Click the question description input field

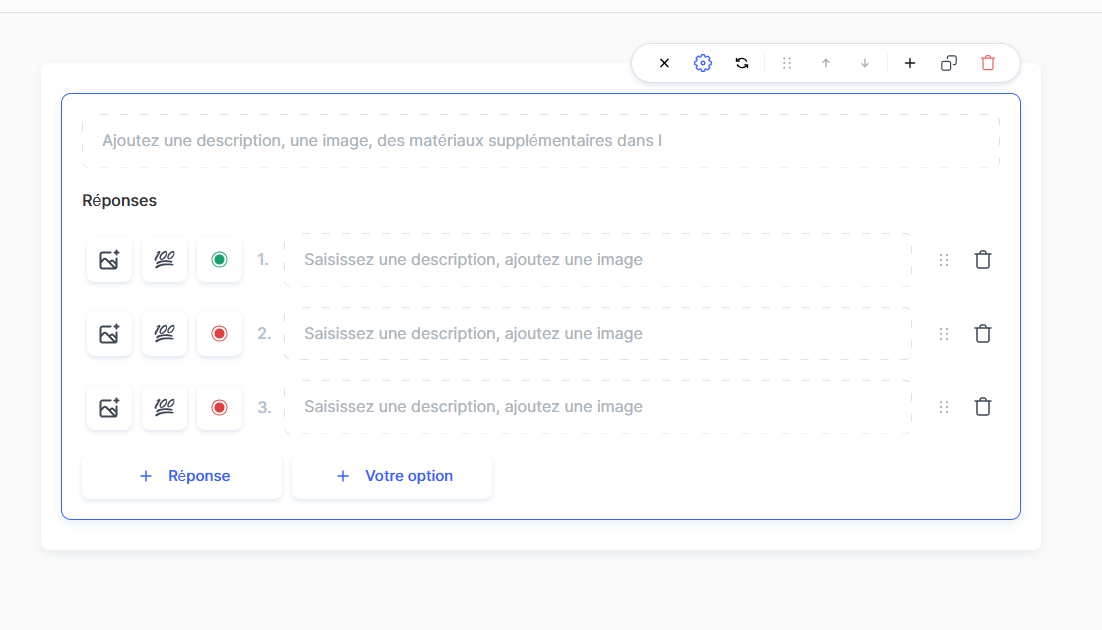pos(540,141)
